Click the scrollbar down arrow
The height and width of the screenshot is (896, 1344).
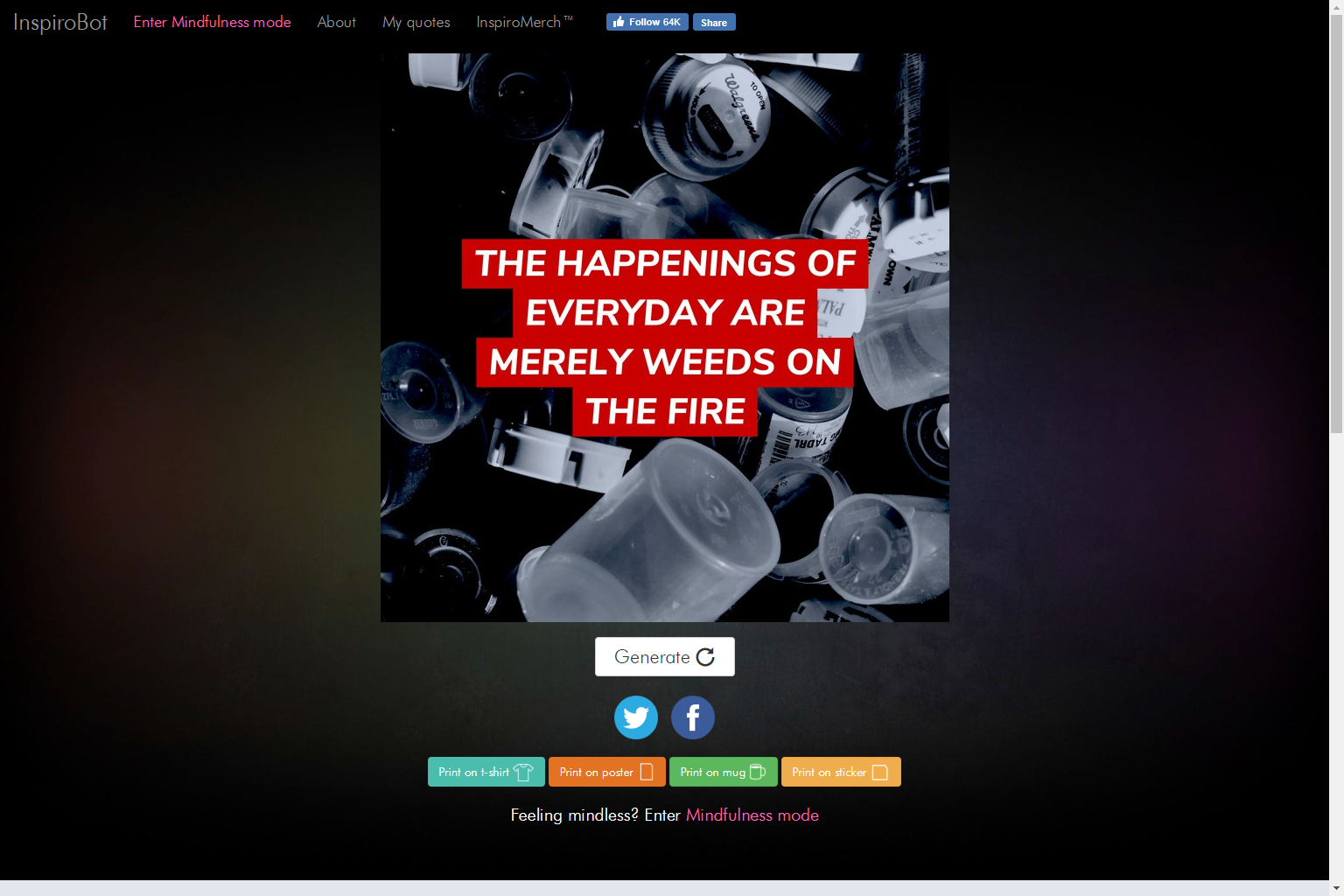pos(1336,888)
